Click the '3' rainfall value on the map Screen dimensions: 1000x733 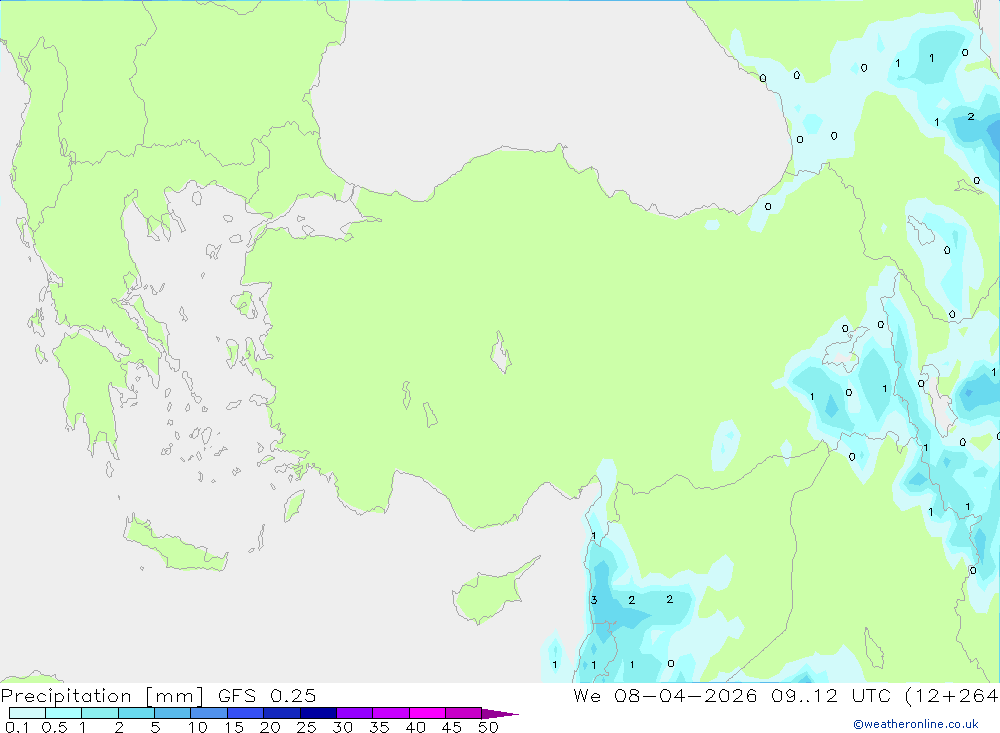click(x=594, y=600)
